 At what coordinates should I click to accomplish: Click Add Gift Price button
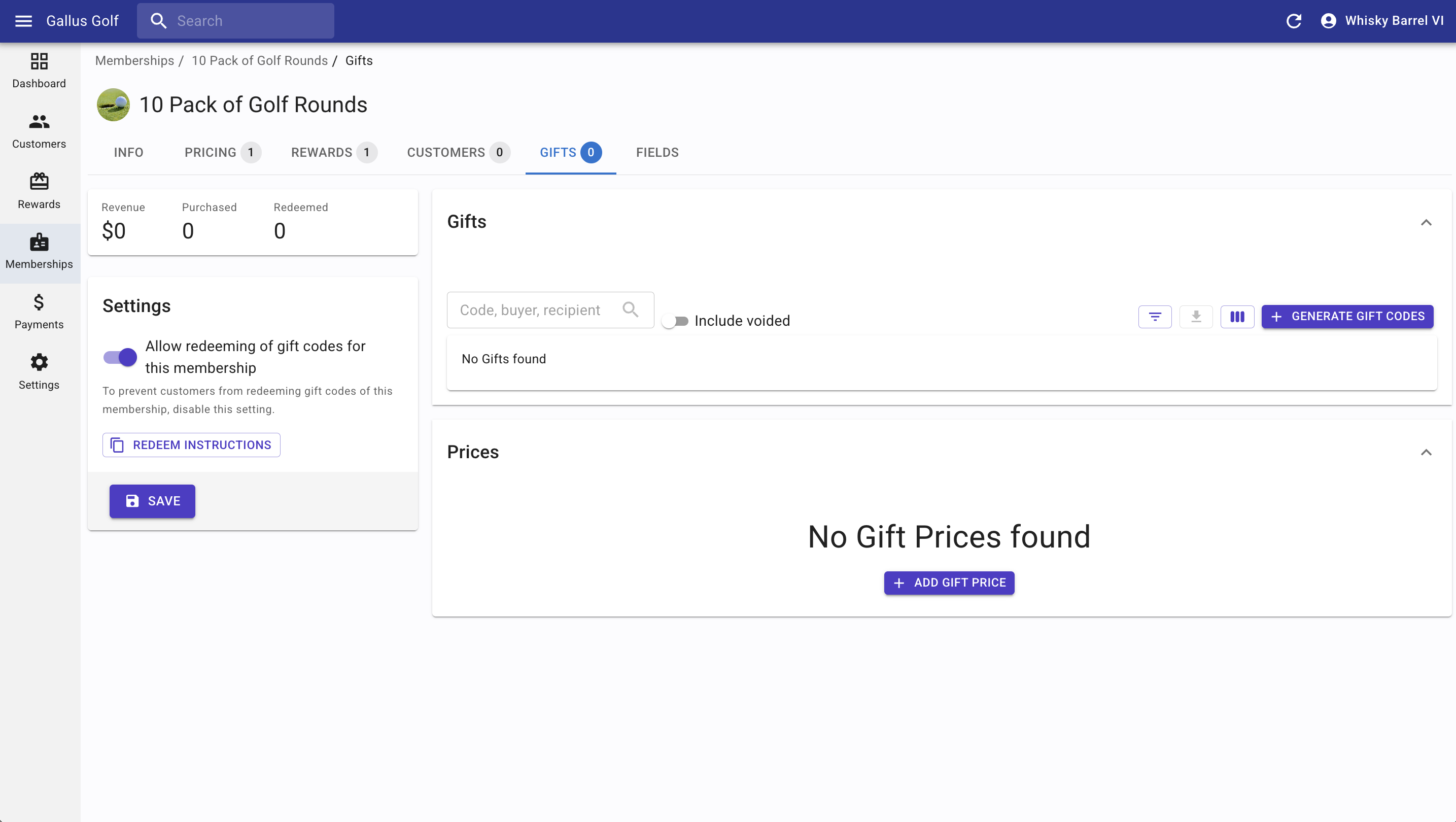tap(949, 583)
